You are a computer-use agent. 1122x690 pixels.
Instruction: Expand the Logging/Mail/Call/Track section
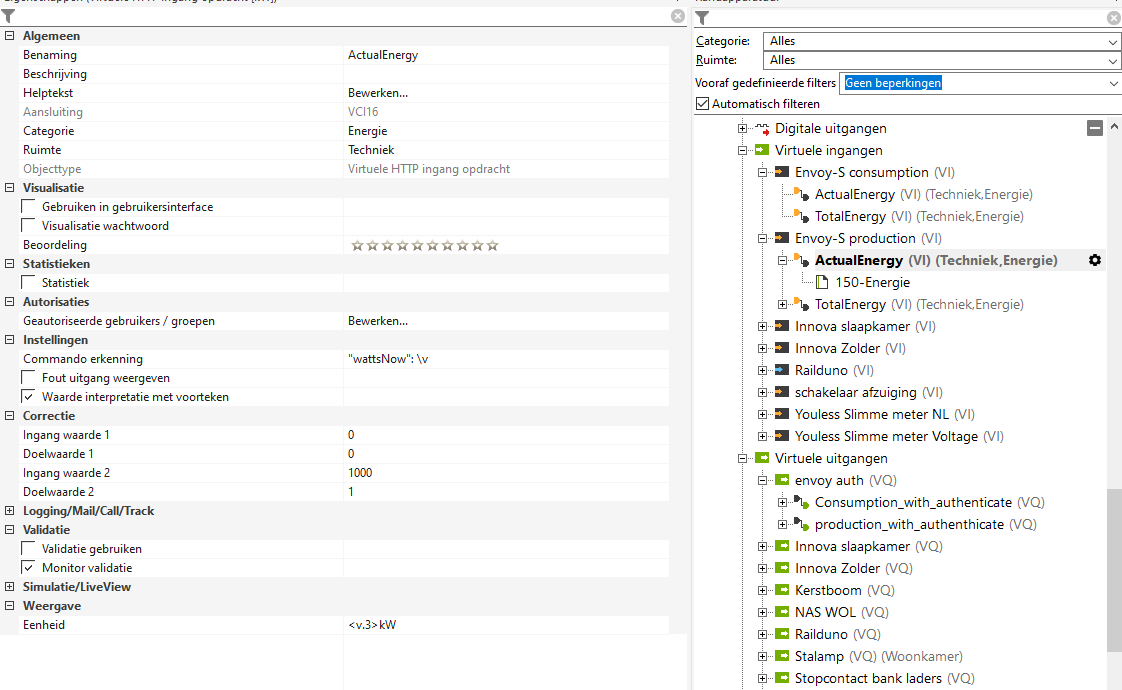click(9, 510)
